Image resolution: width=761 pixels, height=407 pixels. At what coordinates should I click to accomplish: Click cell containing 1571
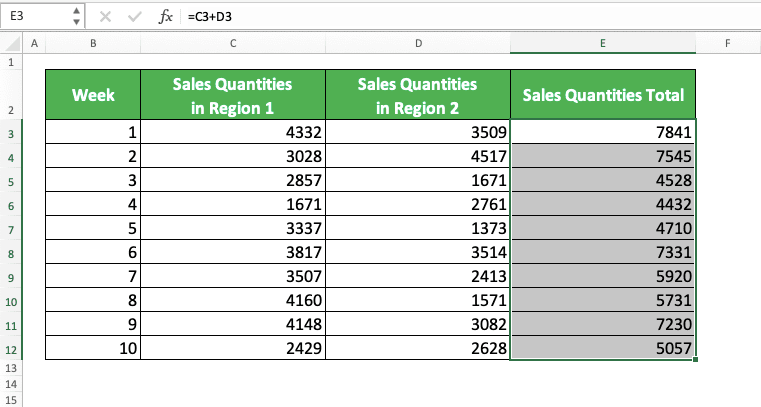pyautogui.click(x=418, y=300)
